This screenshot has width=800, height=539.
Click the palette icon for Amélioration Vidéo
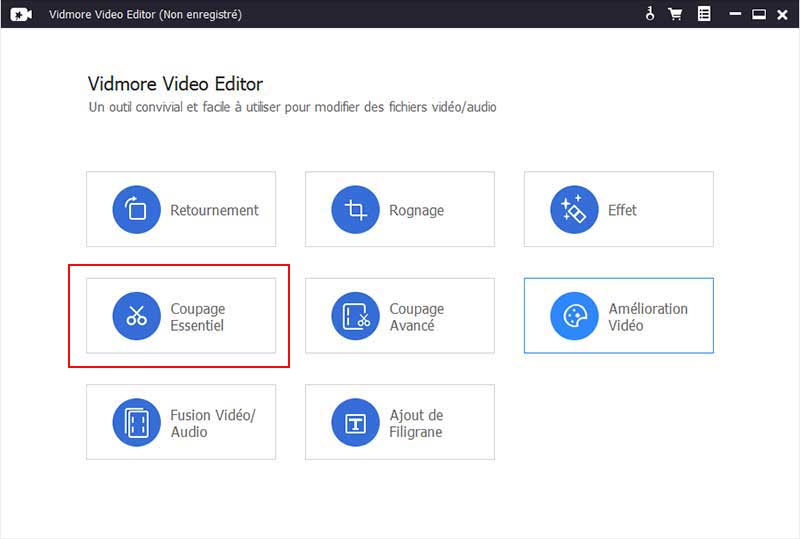tap(575, 317)
